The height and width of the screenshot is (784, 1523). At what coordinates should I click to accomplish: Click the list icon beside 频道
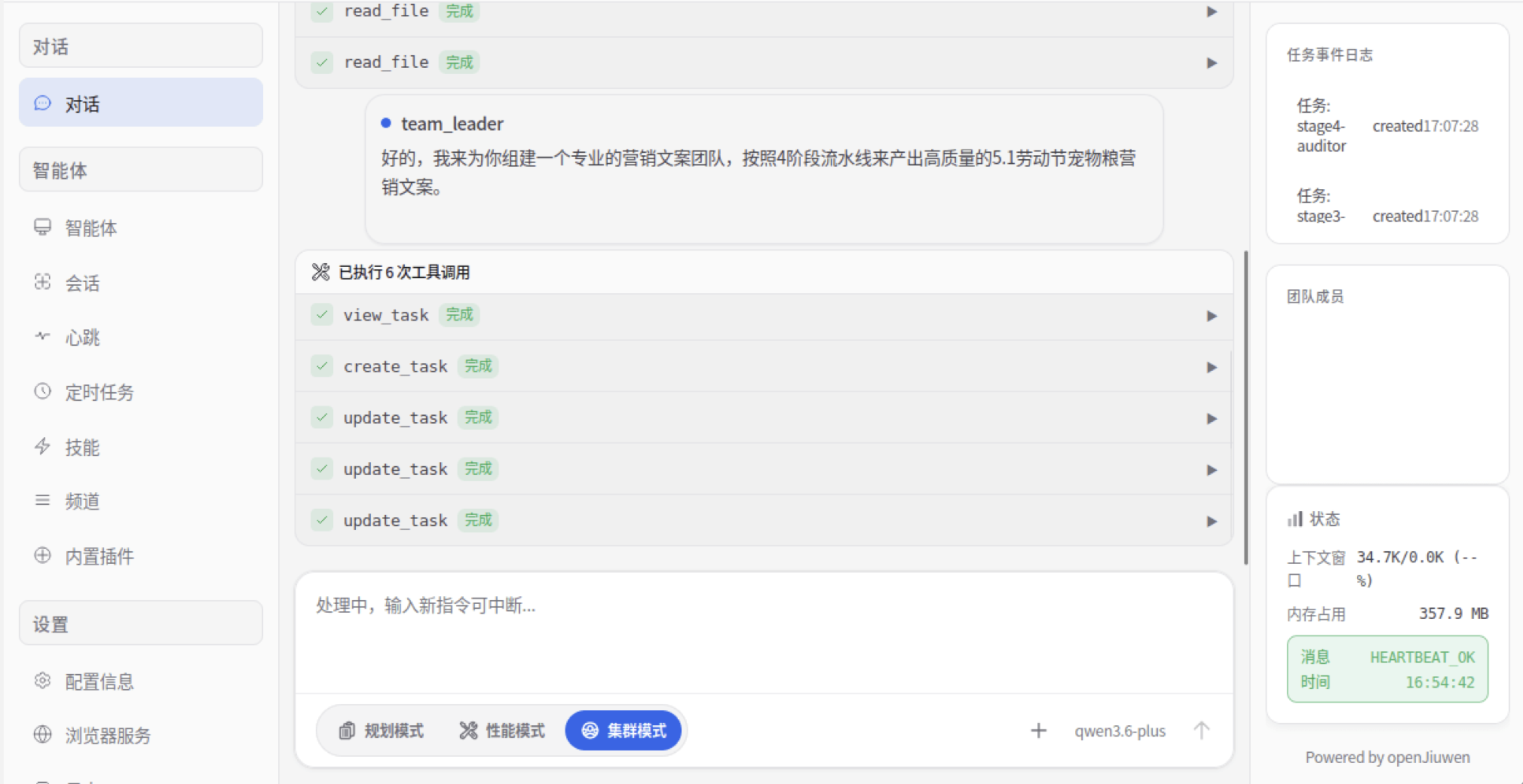tap(43, 501)
